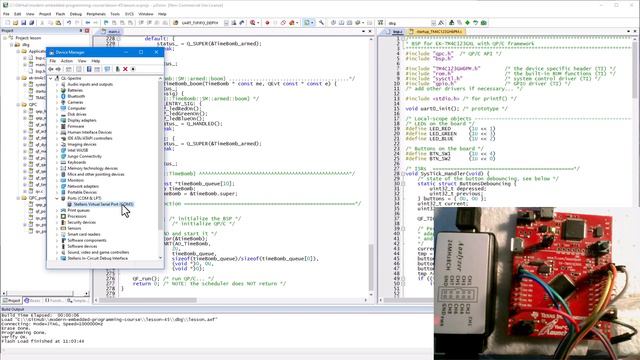Click the Configuration wrench icon in uVision toolbar

(321, 23)
